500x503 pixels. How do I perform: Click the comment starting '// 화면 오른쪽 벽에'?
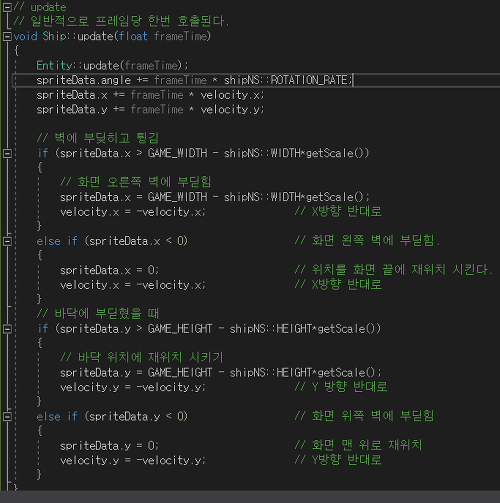pyautogui.click(x=135, y=182)
